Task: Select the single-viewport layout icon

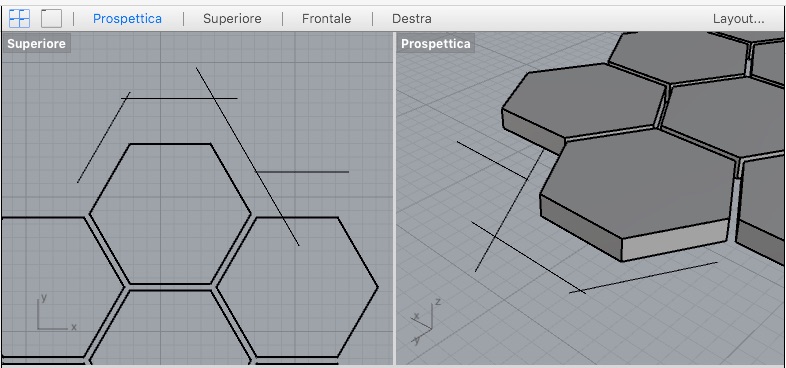Action: click(51, 19)
